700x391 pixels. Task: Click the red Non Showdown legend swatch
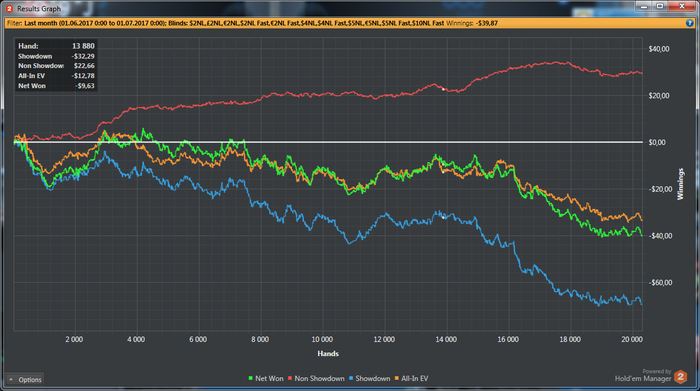click(x=290, y=379)
